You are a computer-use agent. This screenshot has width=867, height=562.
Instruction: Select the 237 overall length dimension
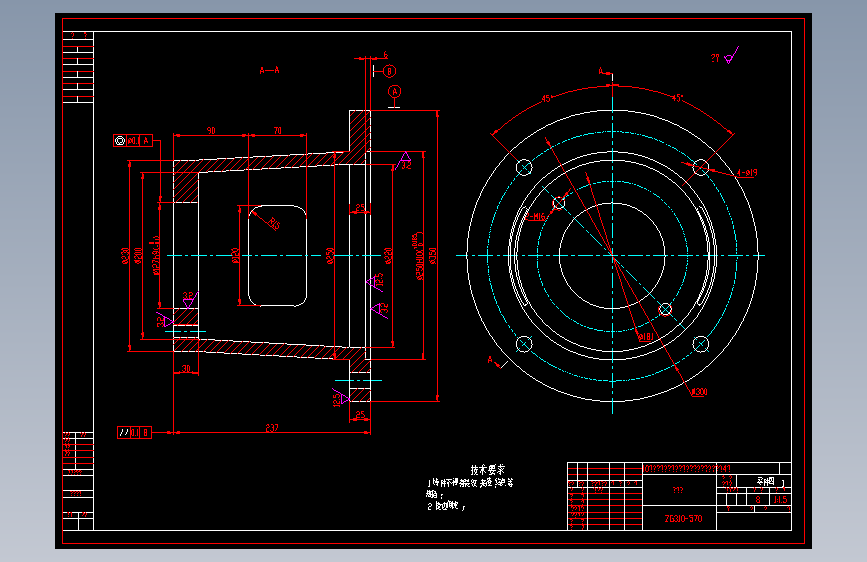[271, 428]
